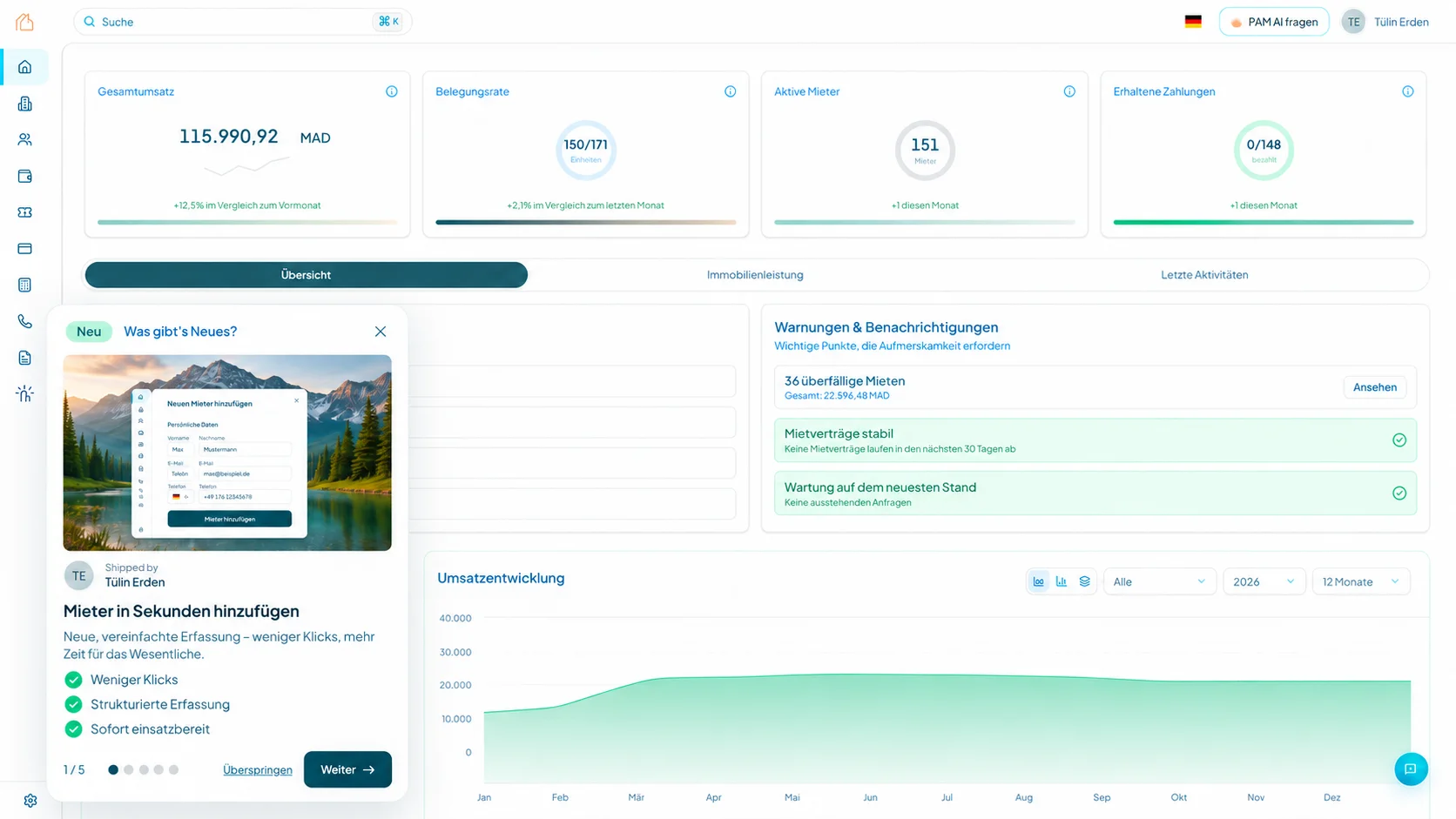Click the info icon on Belegungsrate card
The width and height of the screenshot is (1456, 819).
click(x=730, y=91)
